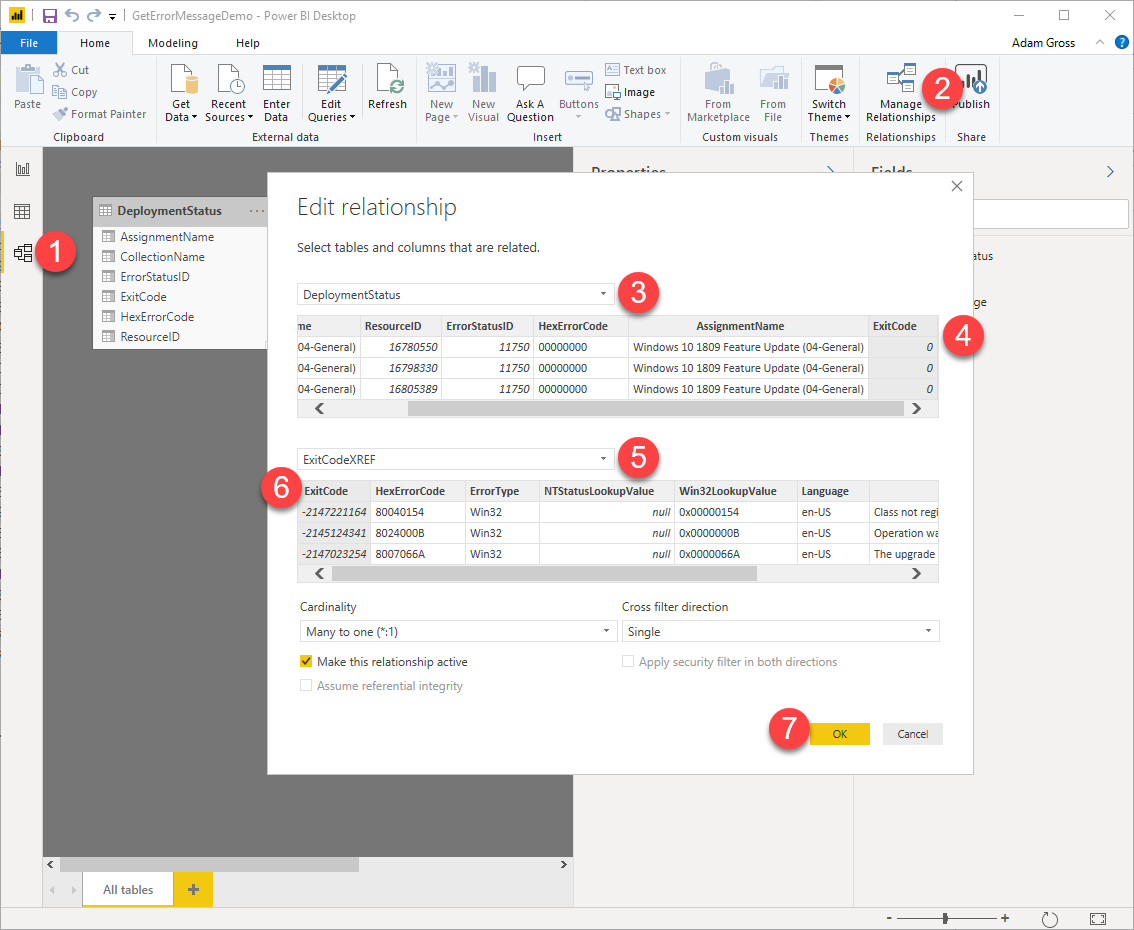Uncheck Make this relationship active
The width and height of the screenshot is (1134, 930).
(x=307, y=662)
